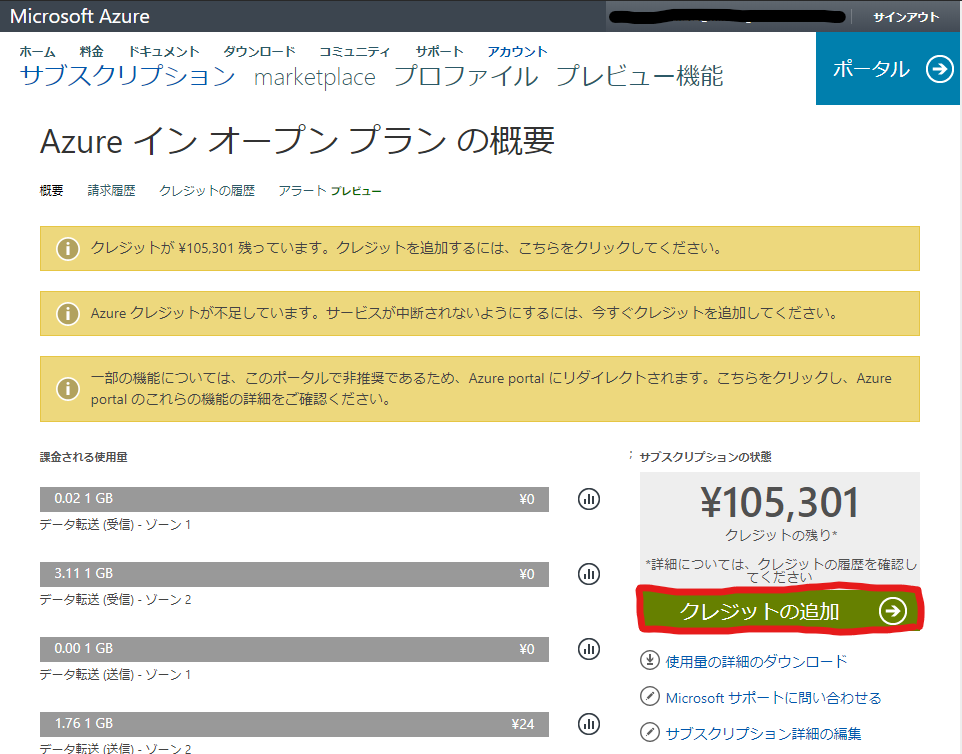The width and height of the screenshot is (962, 754).
Task: Click the 0.02 1 GB usage bar
Action: point(294,499)
